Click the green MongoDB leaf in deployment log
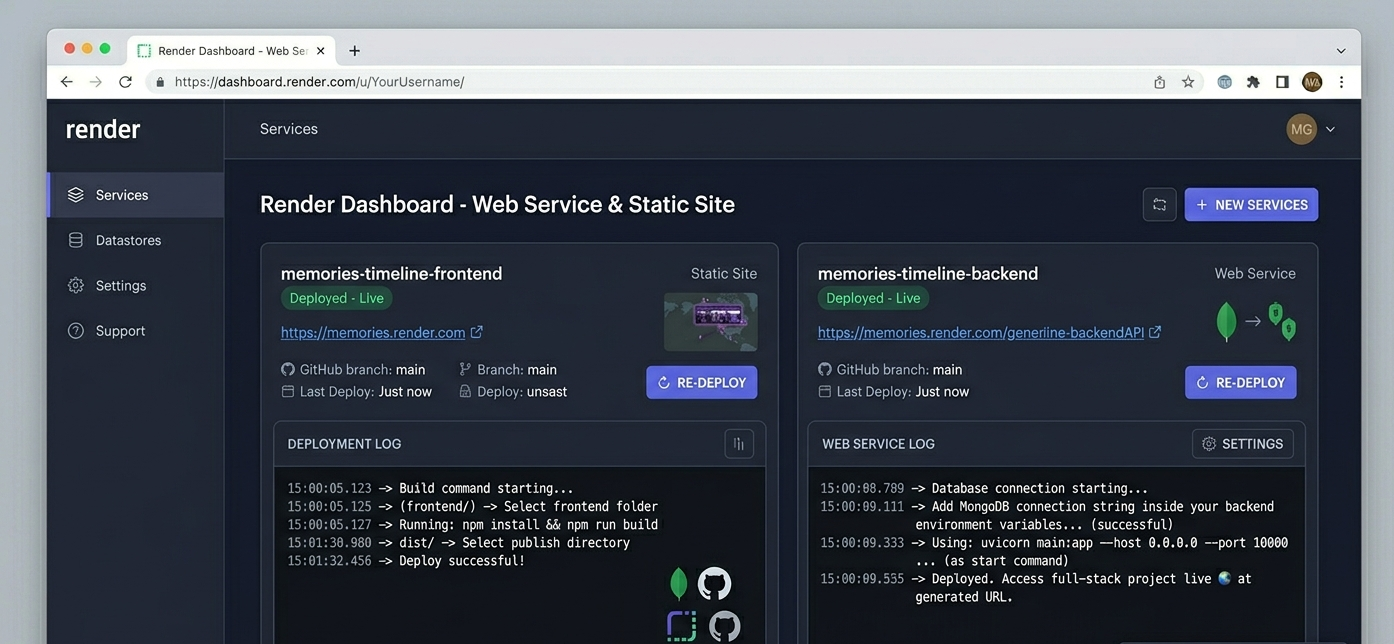1394x644 pixels. [x=679, y=583]
